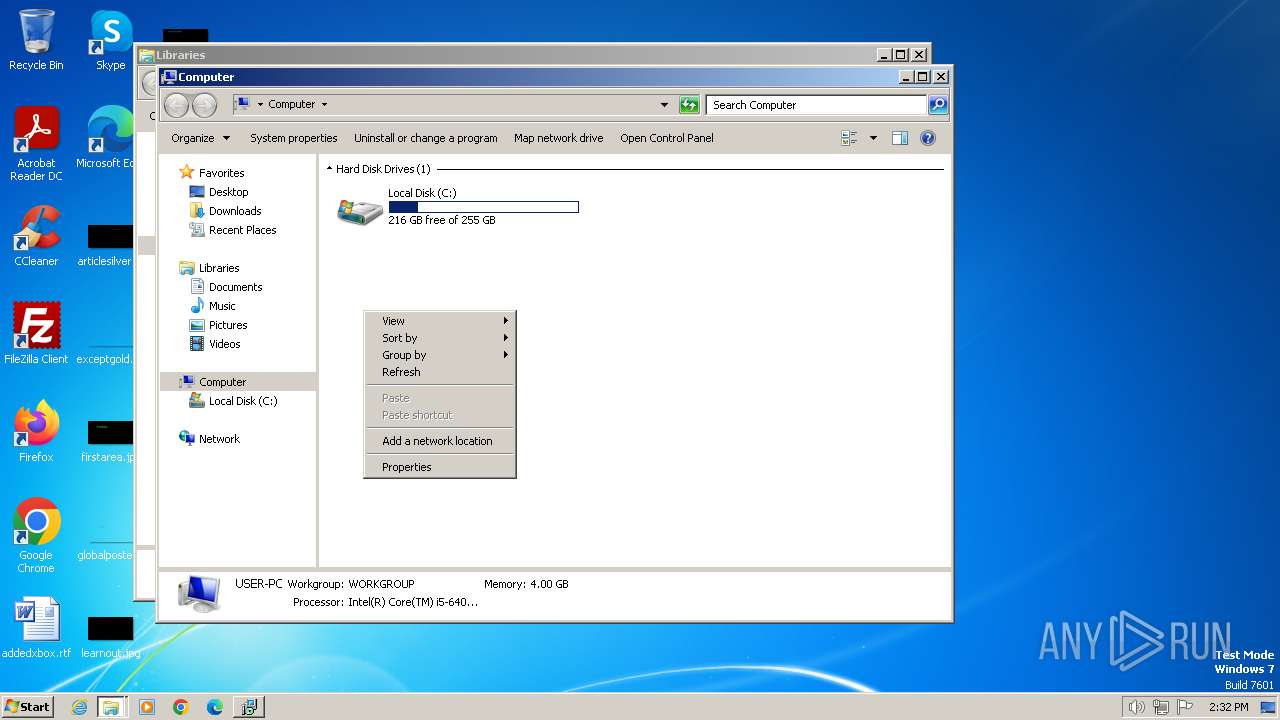Choose Refresh from the context menu
Image resolution: width=1280 pixels, height=720 pixels.
point(440,372)
